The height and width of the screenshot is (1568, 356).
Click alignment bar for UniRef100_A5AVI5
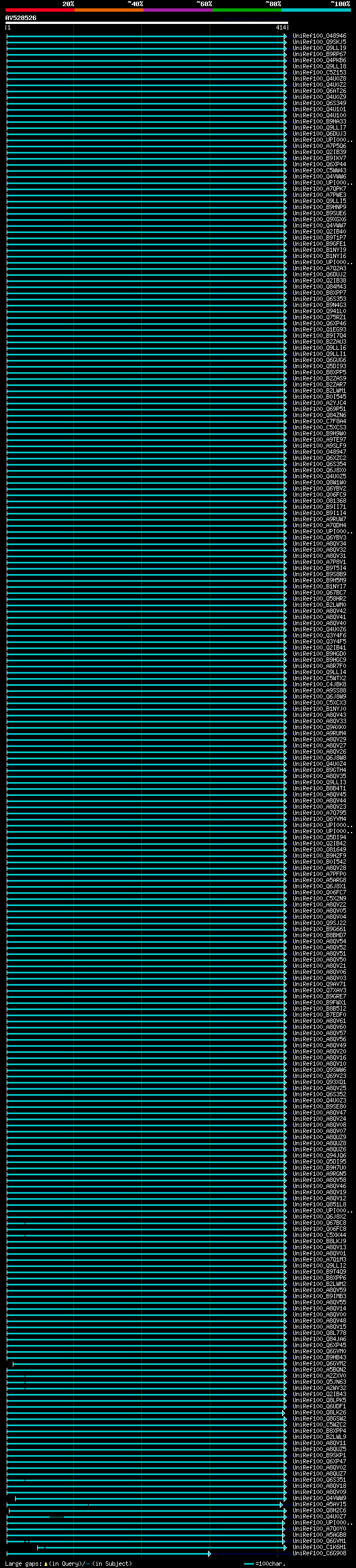click(145, 1505)
